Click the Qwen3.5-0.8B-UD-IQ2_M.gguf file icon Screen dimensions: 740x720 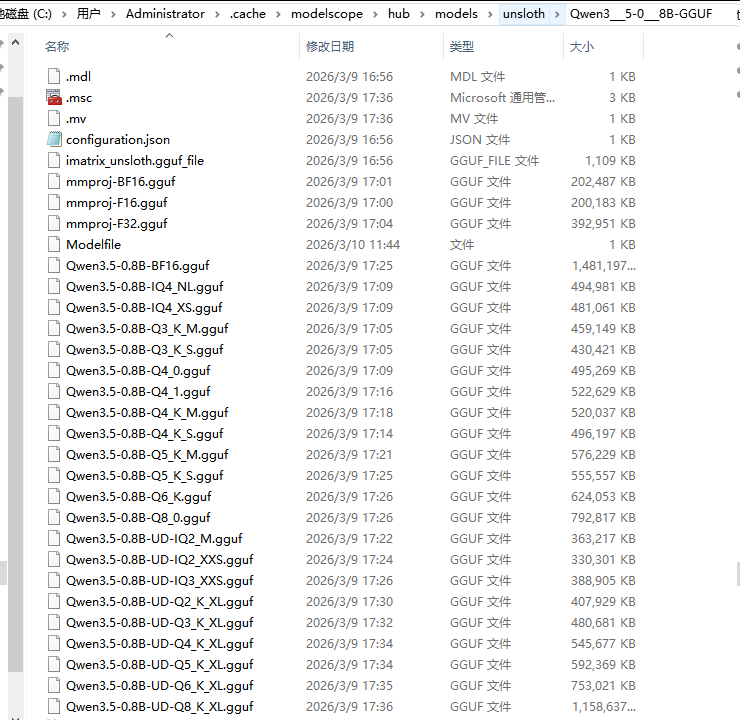click(x=54, y=538)
